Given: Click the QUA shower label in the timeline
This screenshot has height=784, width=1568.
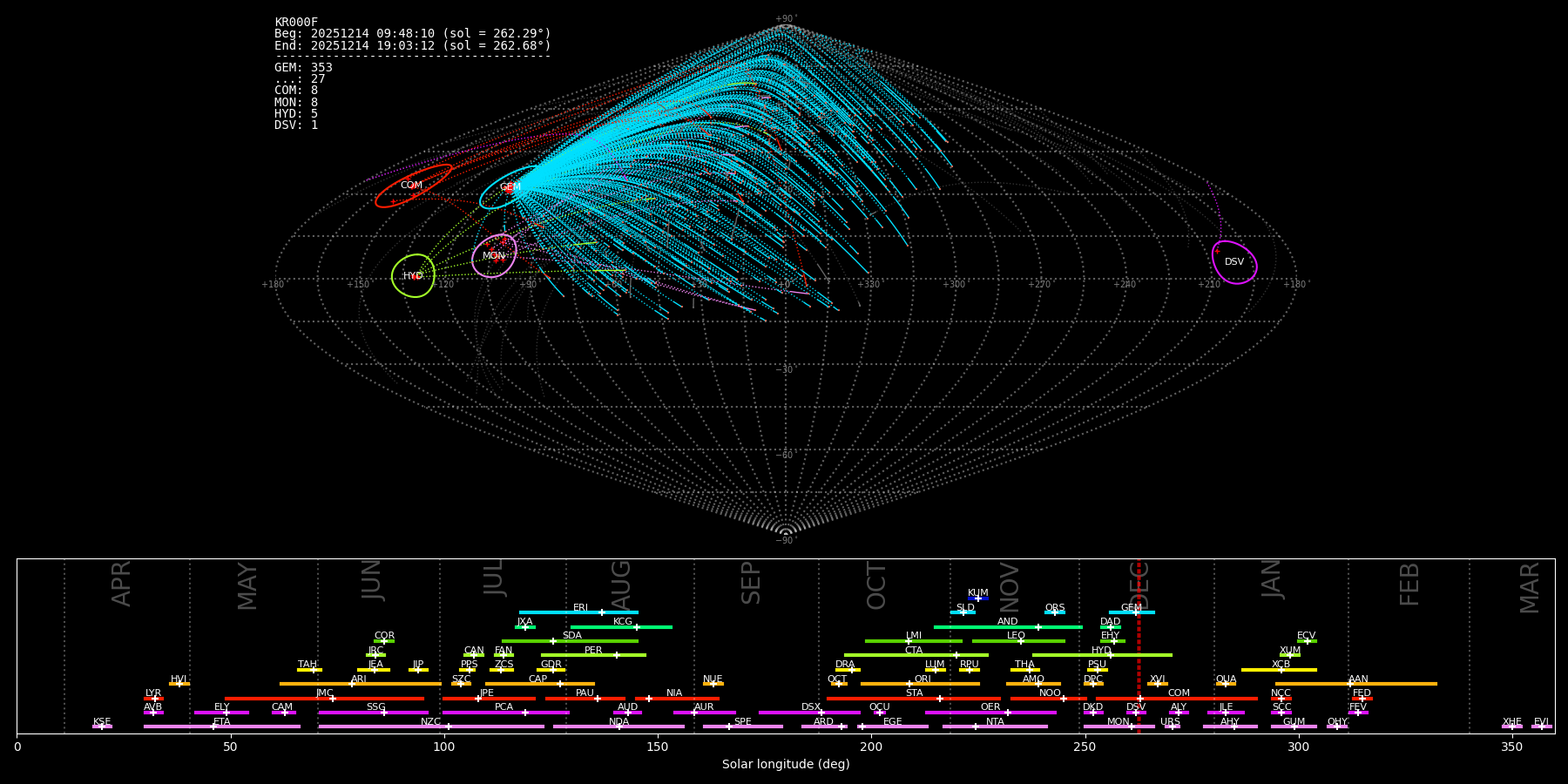Looking at the screenshot, I should 1226,679.
